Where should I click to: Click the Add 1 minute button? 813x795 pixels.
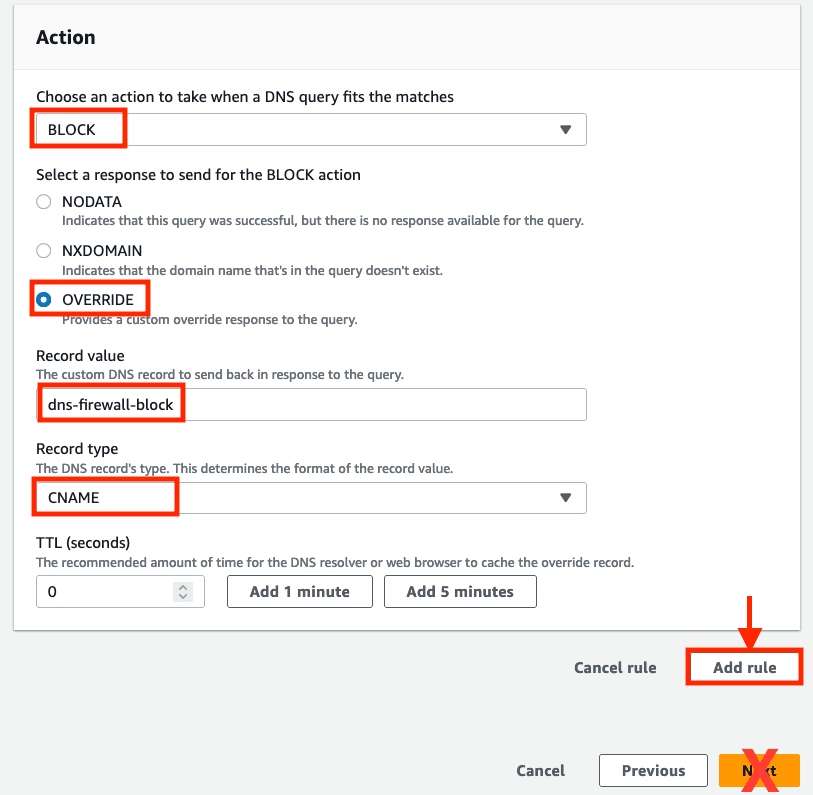pyautogui.click(x=300, y=591)
